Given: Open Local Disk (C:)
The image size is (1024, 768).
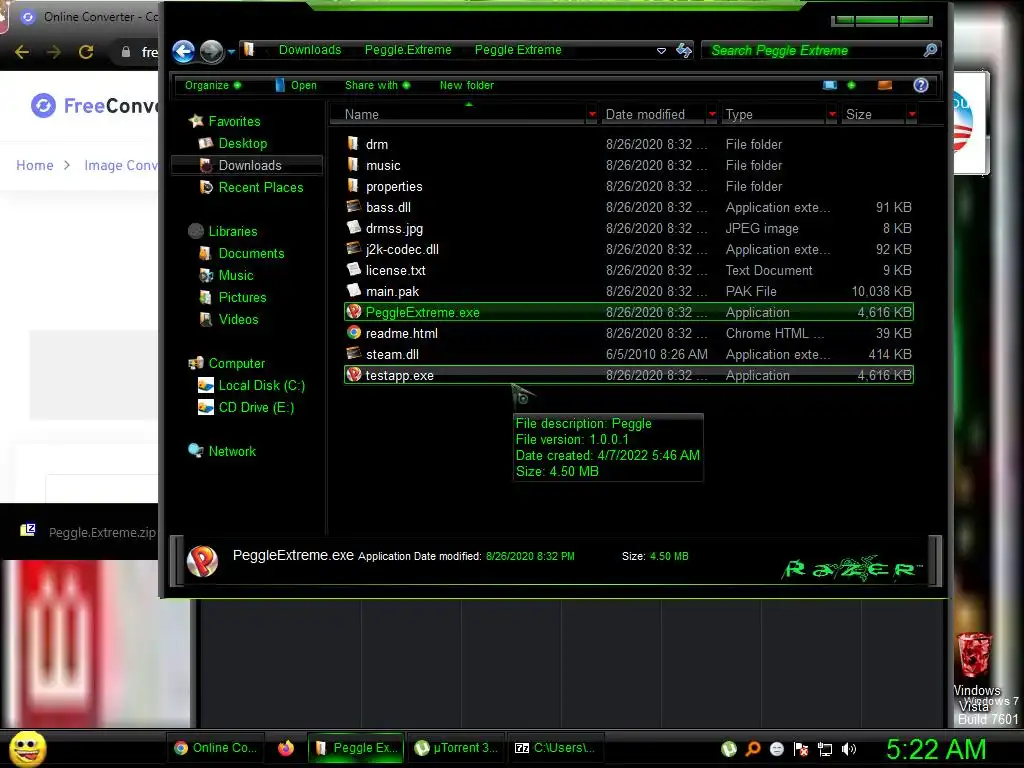Looking at the screenshot, I should pyautogui.click(x=261, y=385).
